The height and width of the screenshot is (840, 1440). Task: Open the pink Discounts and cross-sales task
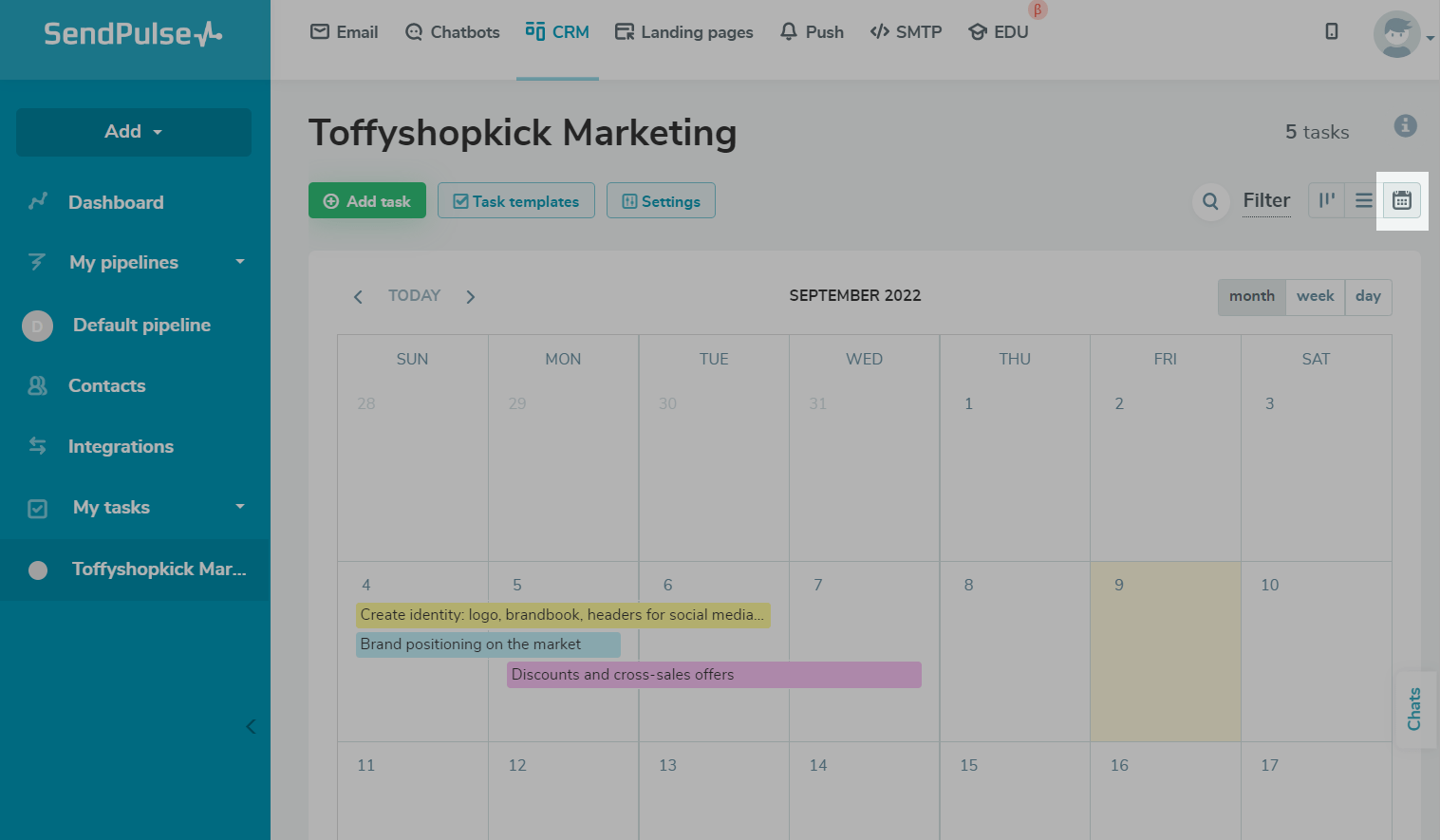click(714, 675)
